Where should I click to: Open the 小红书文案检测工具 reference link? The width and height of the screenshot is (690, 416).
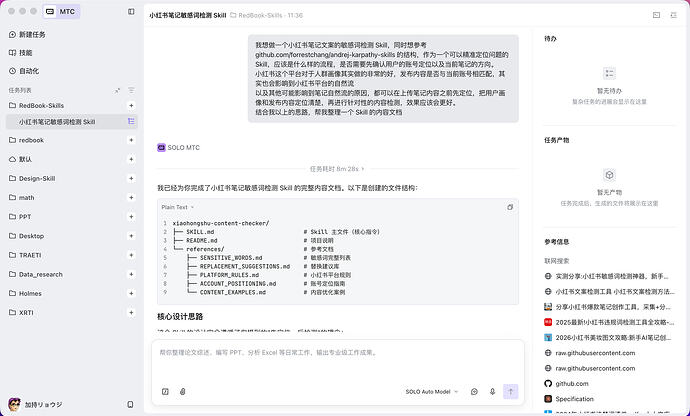tap(609, 291)
